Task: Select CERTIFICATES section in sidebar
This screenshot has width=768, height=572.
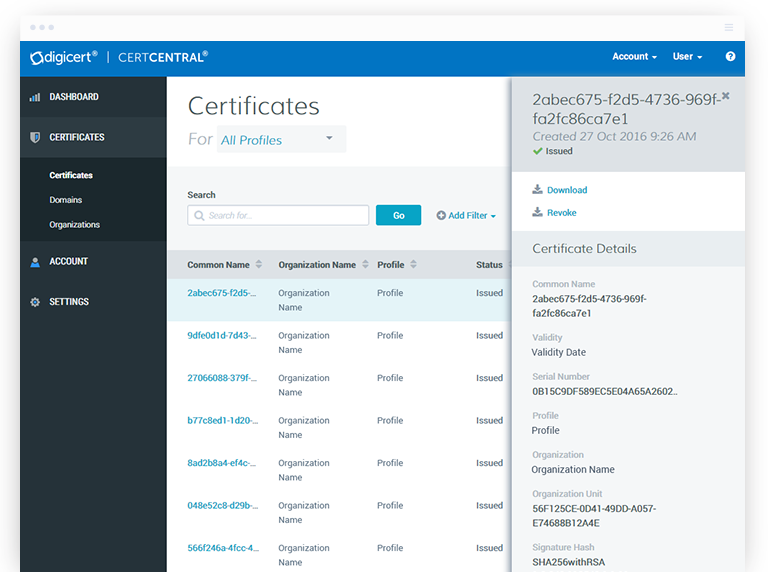Action: tap(93, 137)
